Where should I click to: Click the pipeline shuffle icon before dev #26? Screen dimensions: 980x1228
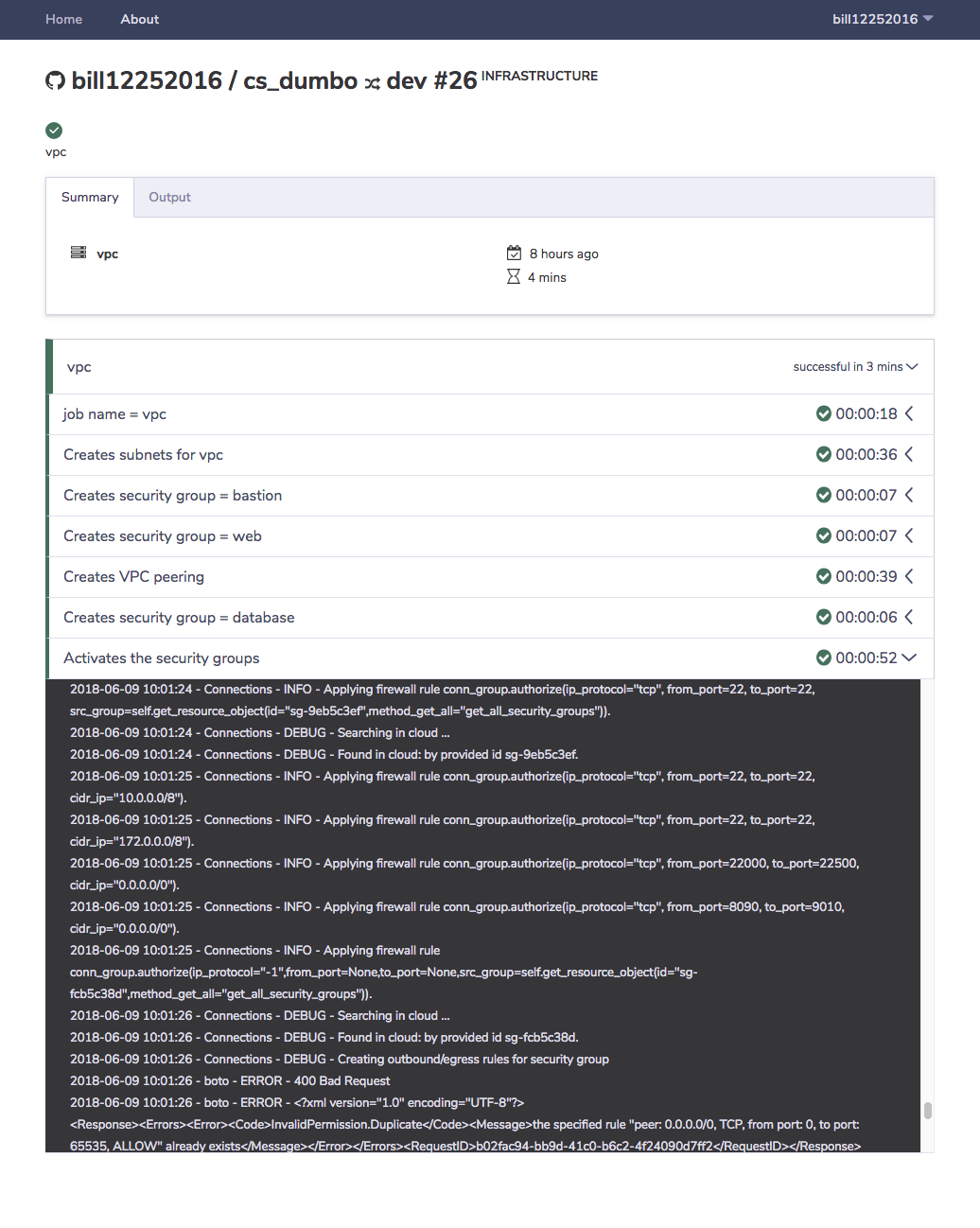[374, 82]
